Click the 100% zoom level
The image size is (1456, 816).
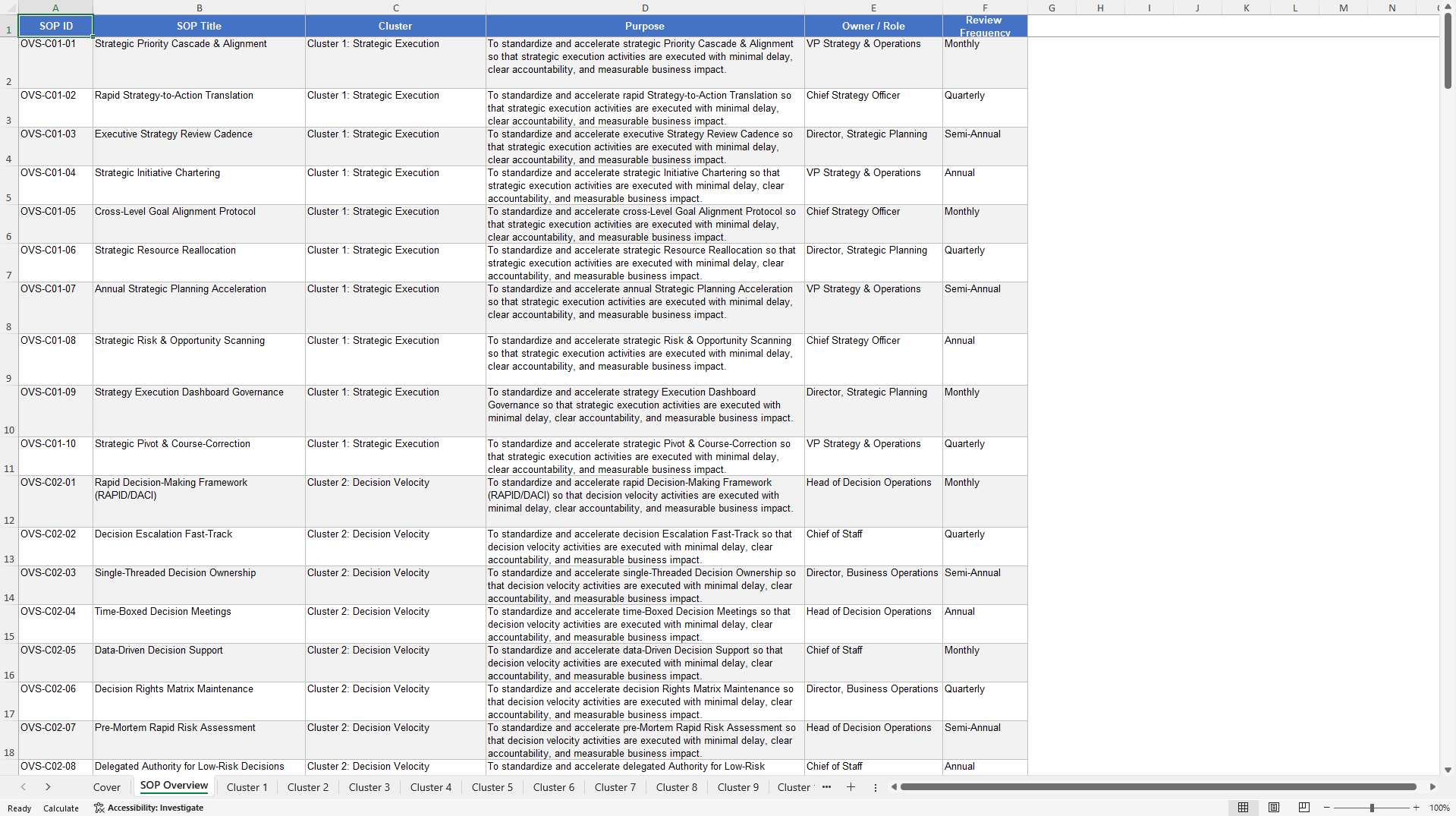pos(1439,808)
